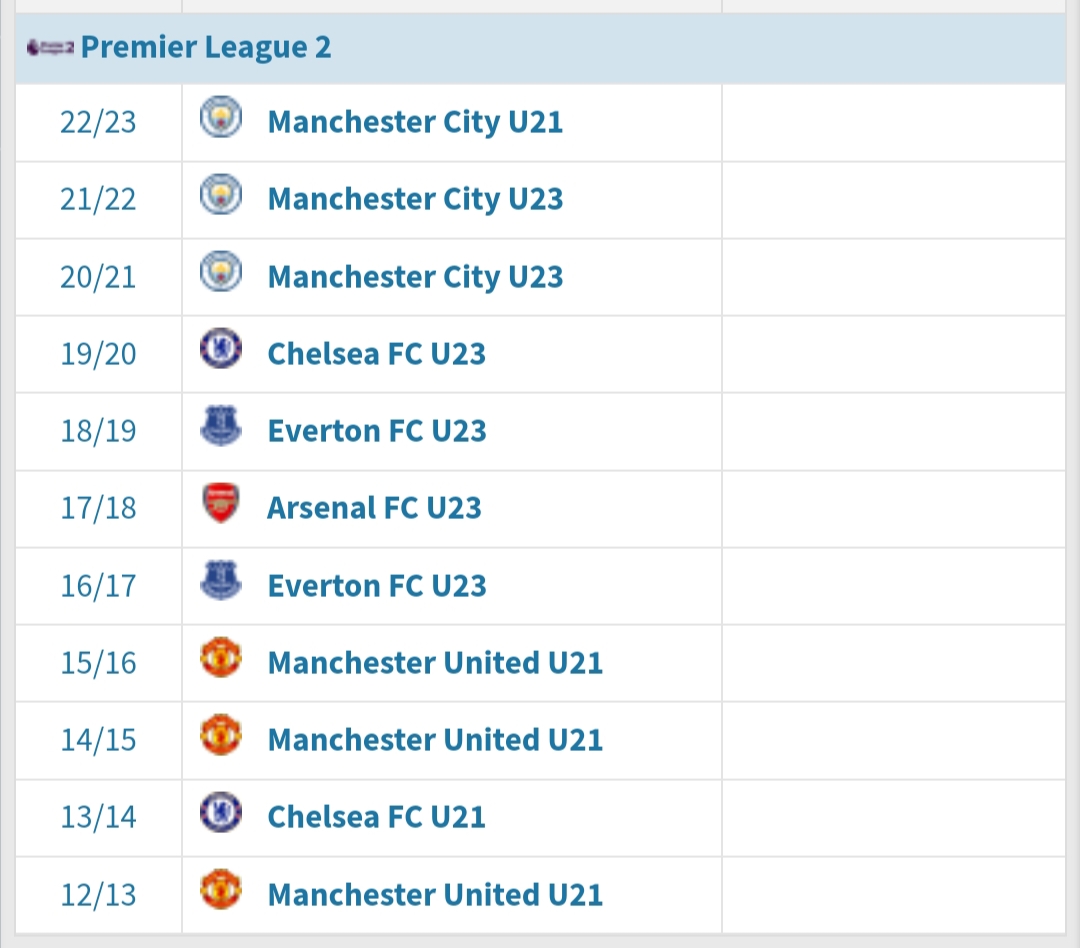
Task: Open Arsenal FC U23 team link
Action: point(374,508)
